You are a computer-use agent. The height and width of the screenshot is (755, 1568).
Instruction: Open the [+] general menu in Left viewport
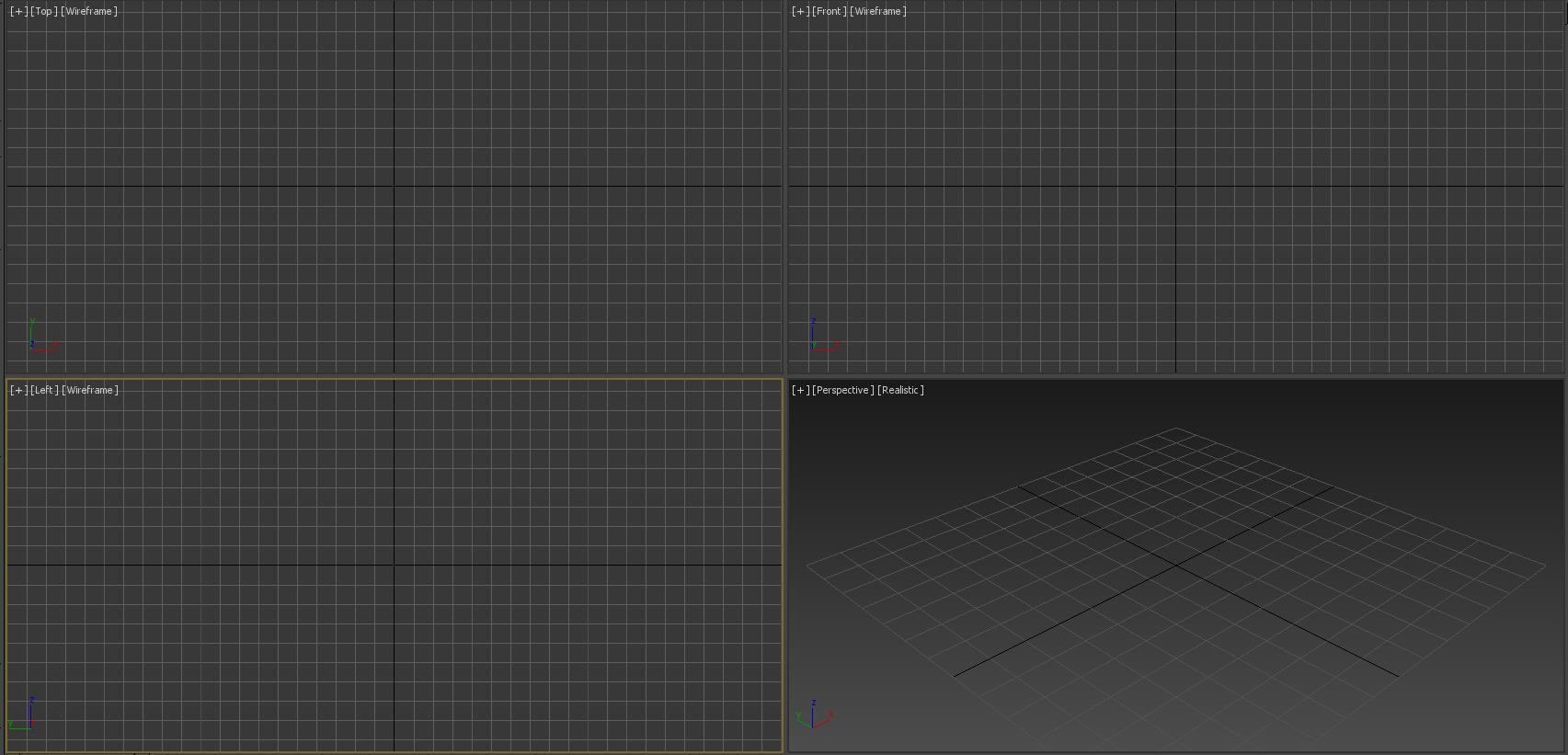click(x=19, y=390)
